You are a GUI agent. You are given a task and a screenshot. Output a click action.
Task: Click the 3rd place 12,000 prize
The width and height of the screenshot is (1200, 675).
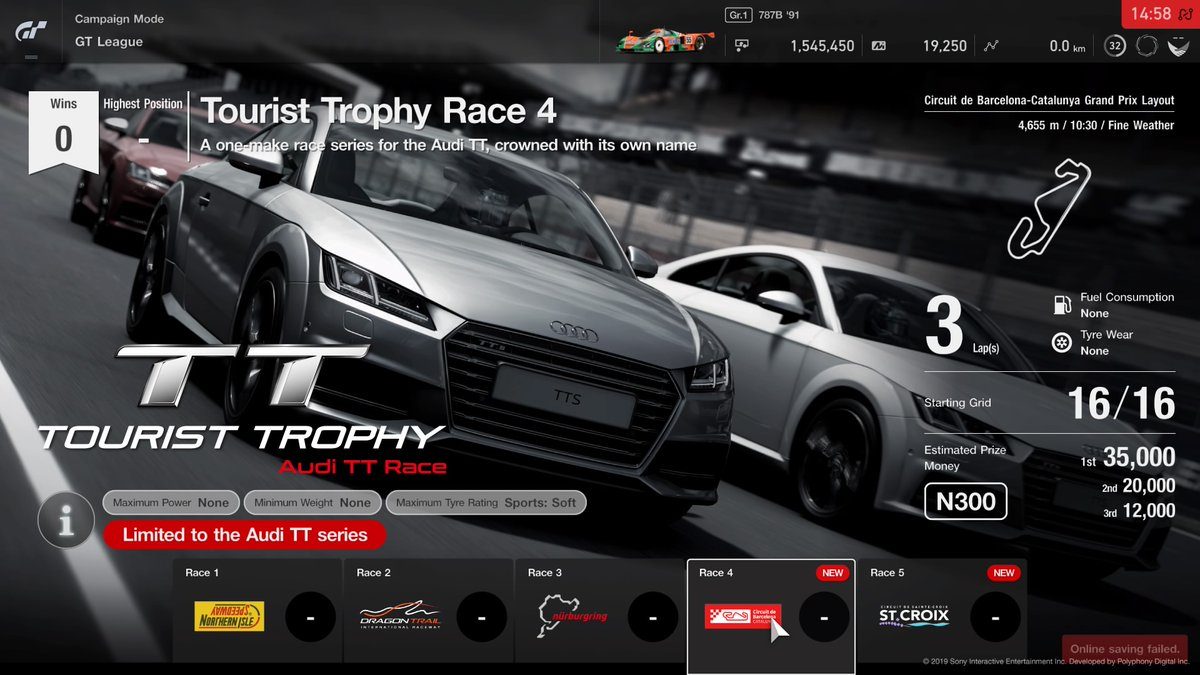[1139, 511]
